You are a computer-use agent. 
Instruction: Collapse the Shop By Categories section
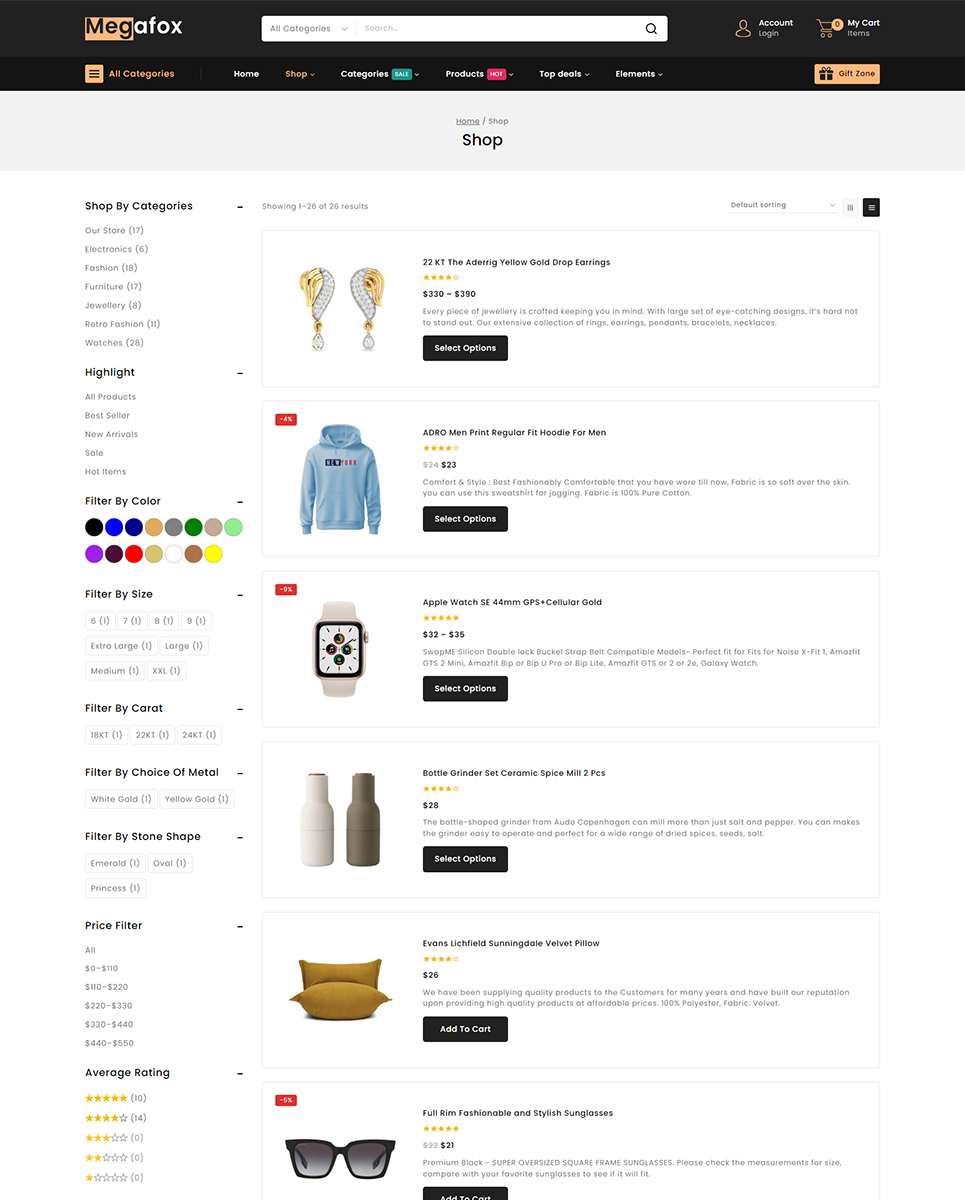(x=240, y=207)
